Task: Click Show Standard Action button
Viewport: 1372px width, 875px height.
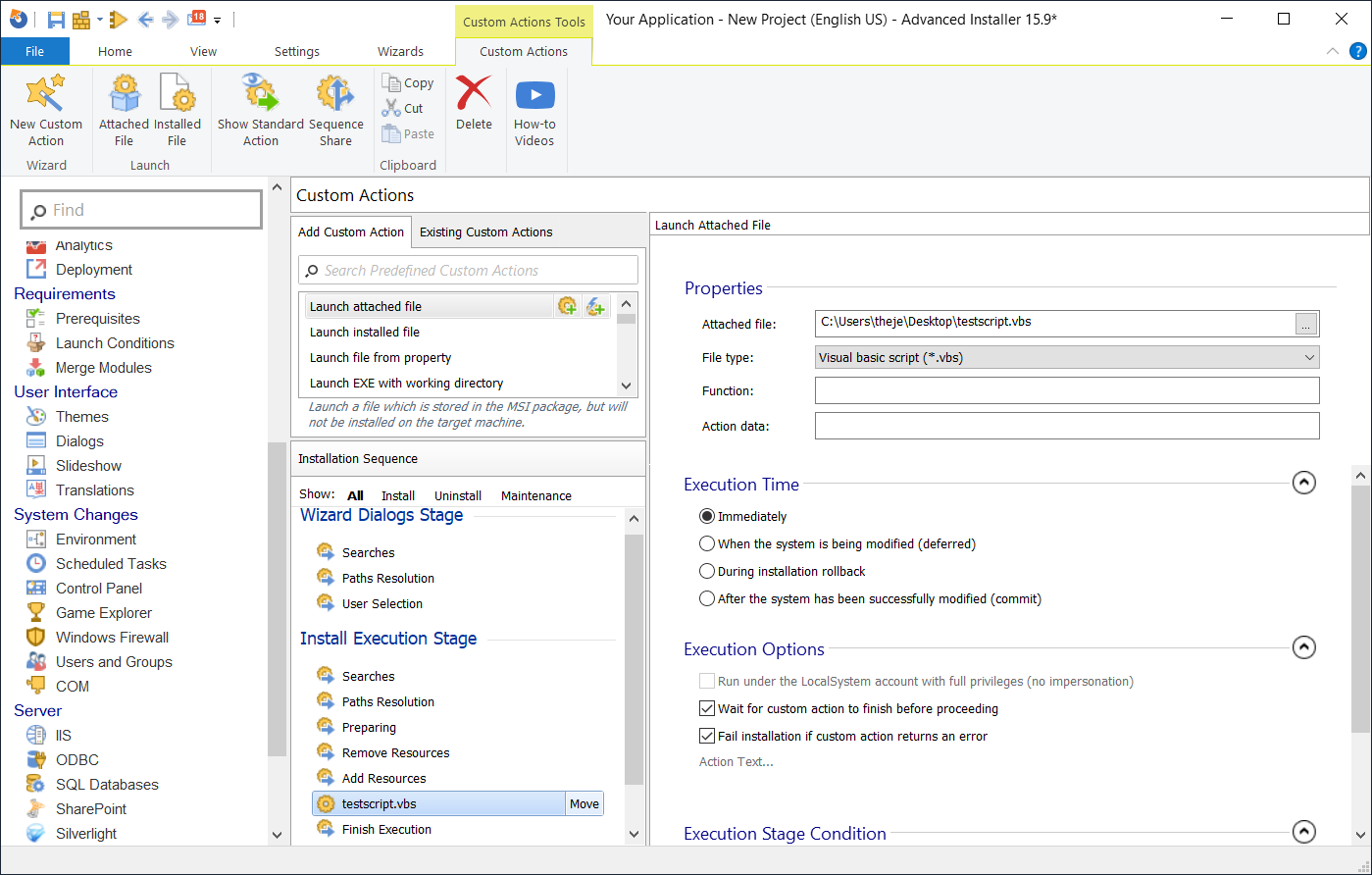Action: click(260, 111)
